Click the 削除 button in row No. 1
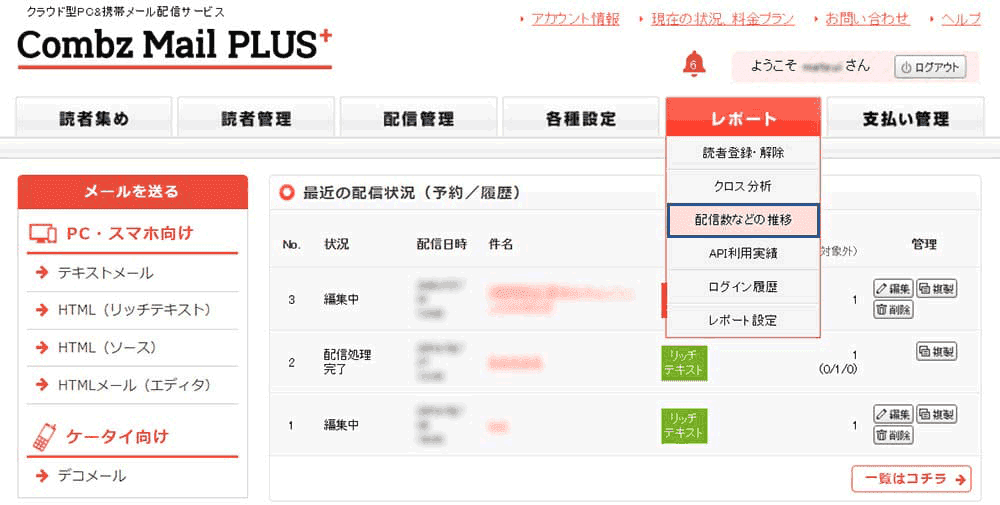 (x=893, y=435)
